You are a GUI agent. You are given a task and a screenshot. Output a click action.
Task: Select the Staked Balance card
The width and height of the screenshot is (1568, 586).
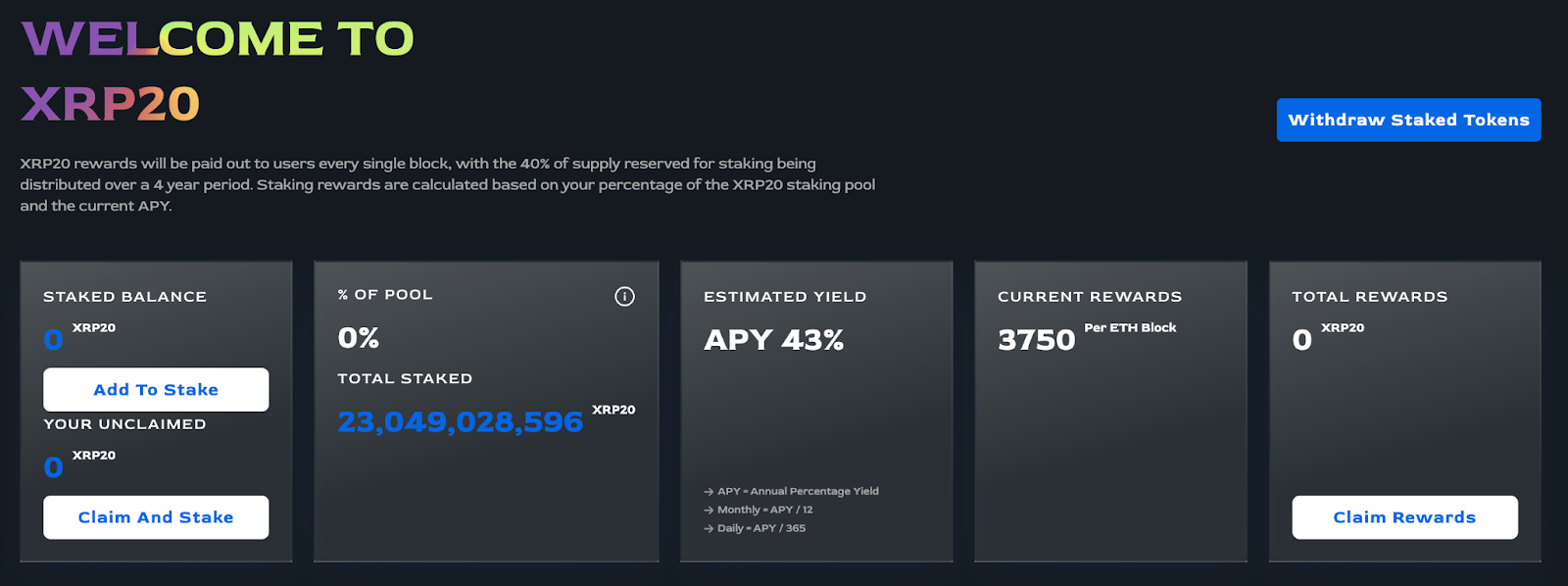155,411
